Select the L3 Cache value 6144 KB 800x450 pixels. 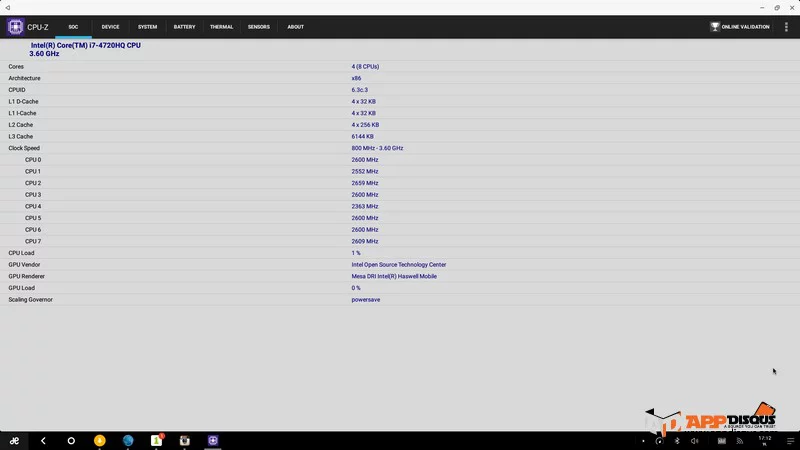362,137
